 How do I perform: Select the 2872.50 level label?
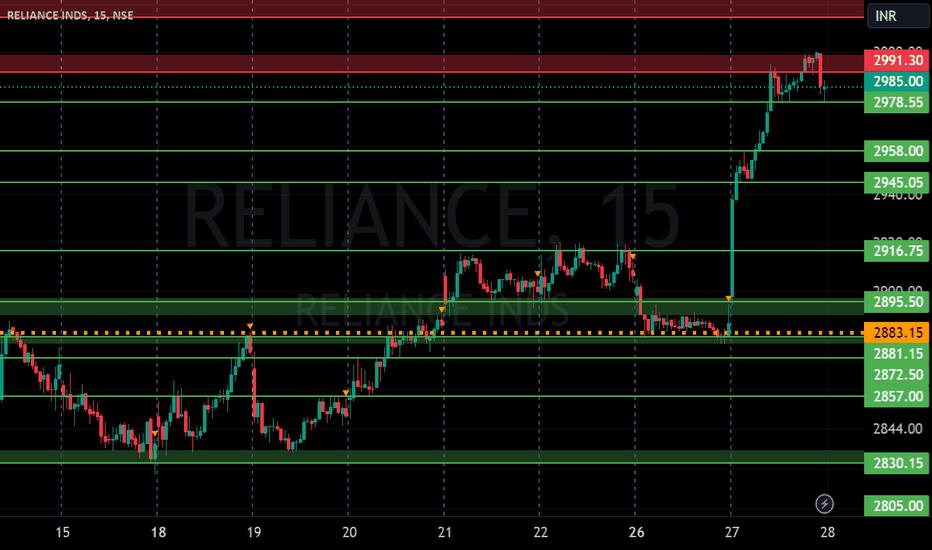(x=896, y=375)
